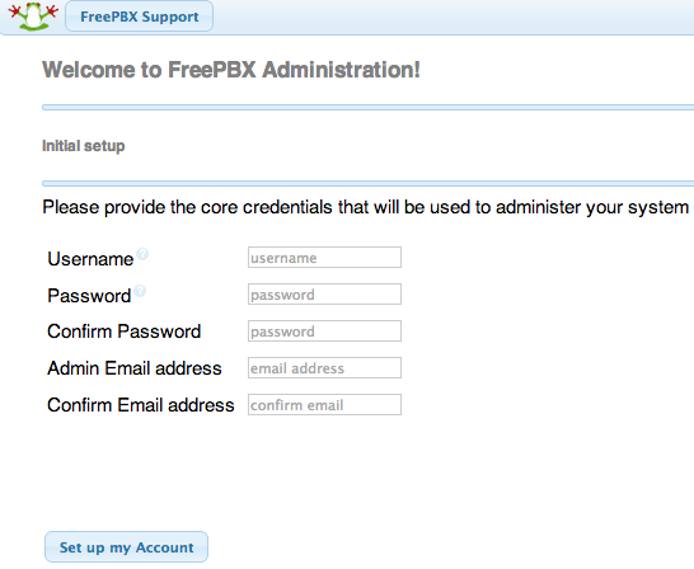Select the Confirm Password input field
694x569 pixels.
324,332
